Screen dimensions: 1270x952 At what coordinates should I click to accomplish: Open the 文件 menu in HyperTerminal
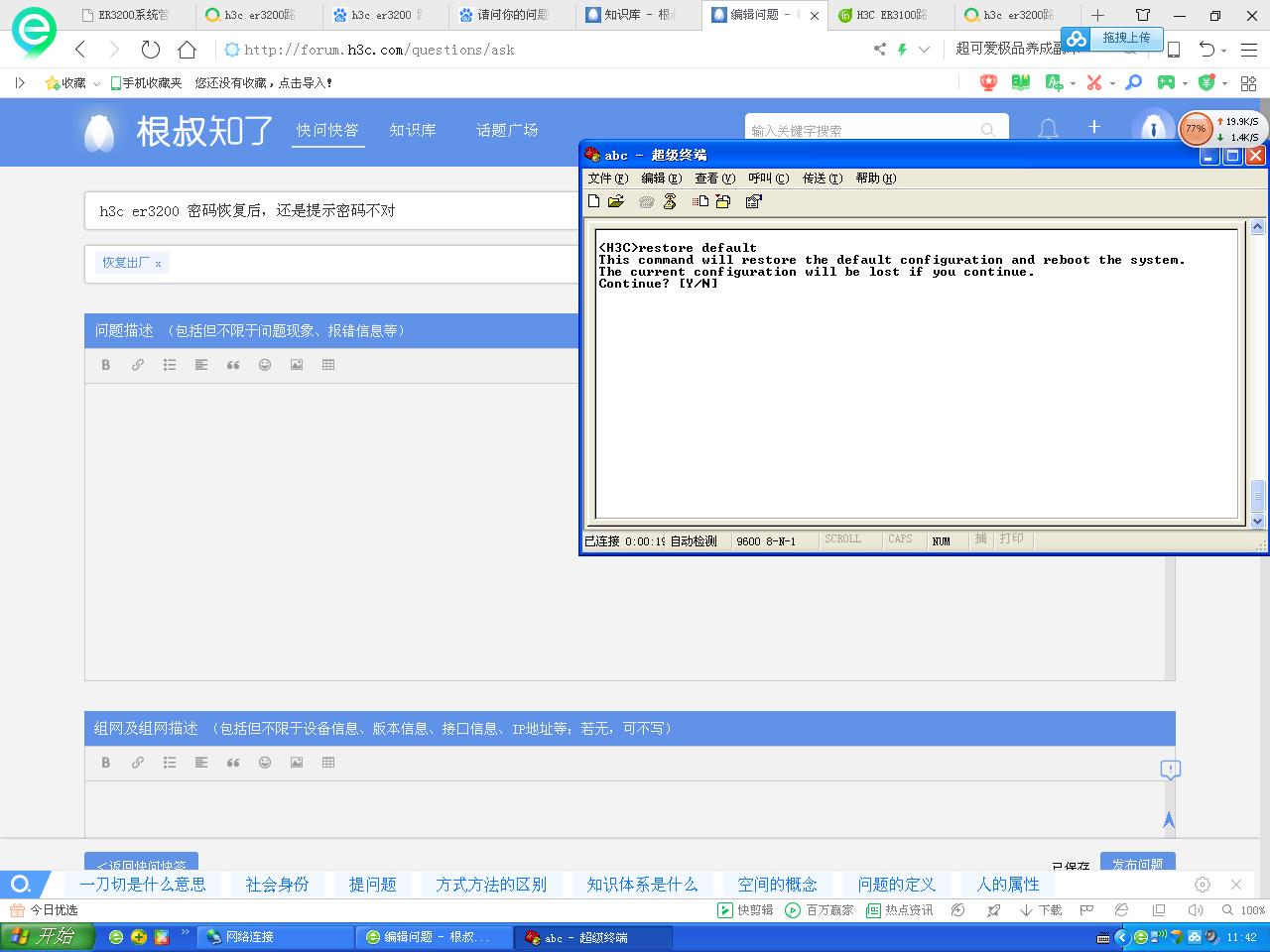608,178
